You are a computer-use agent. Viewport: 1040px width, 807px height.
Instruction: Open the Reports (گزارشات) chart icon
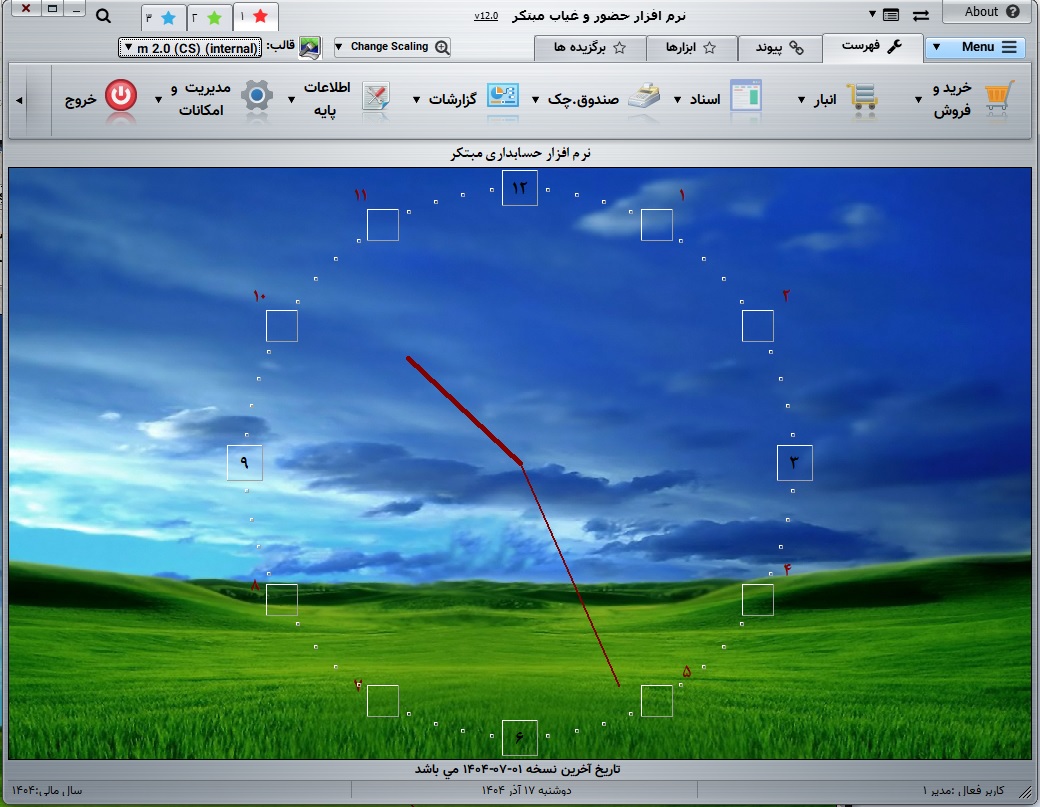502,97
